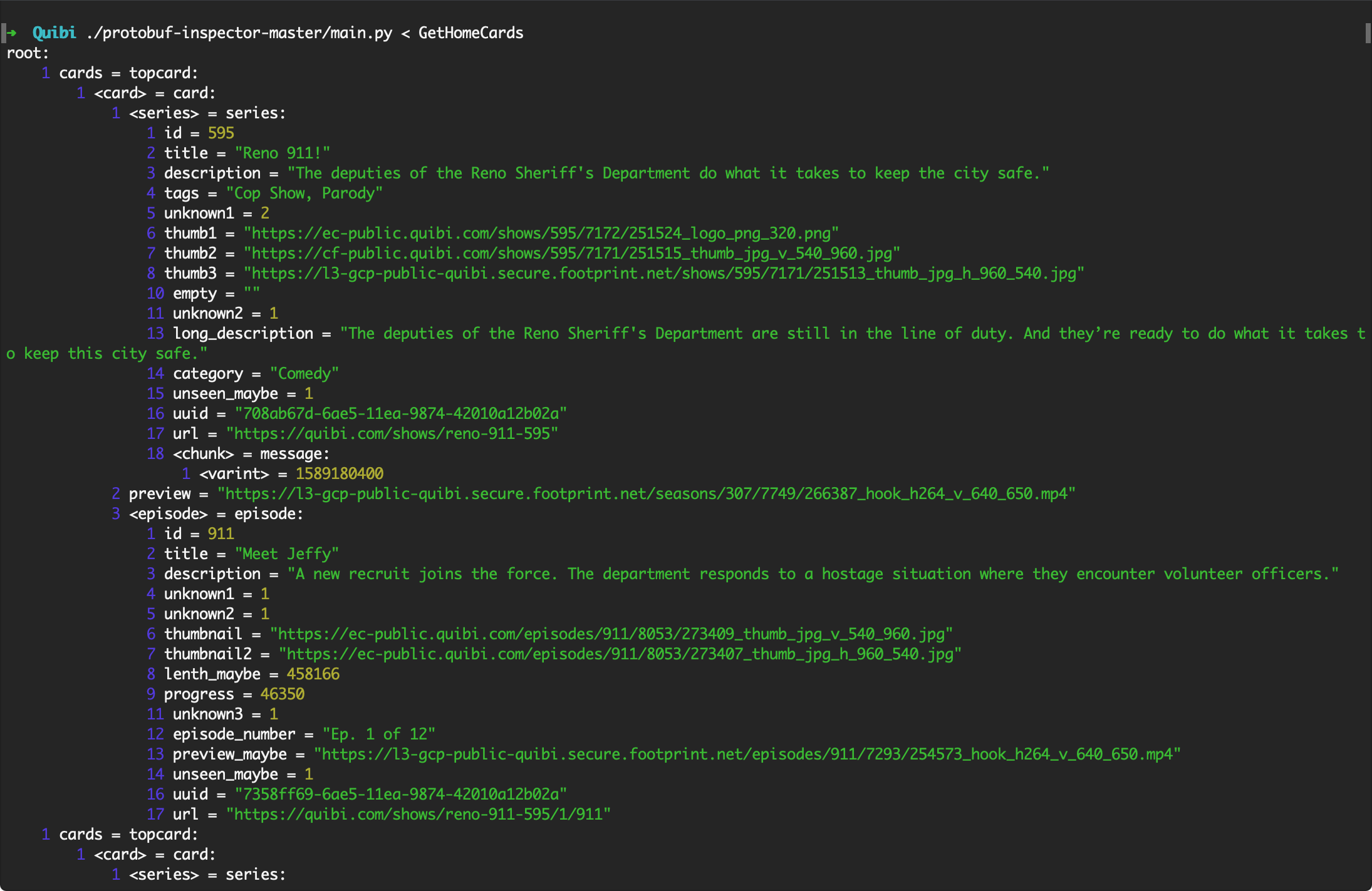Click the series url reno-911-595

click(392, 433)
